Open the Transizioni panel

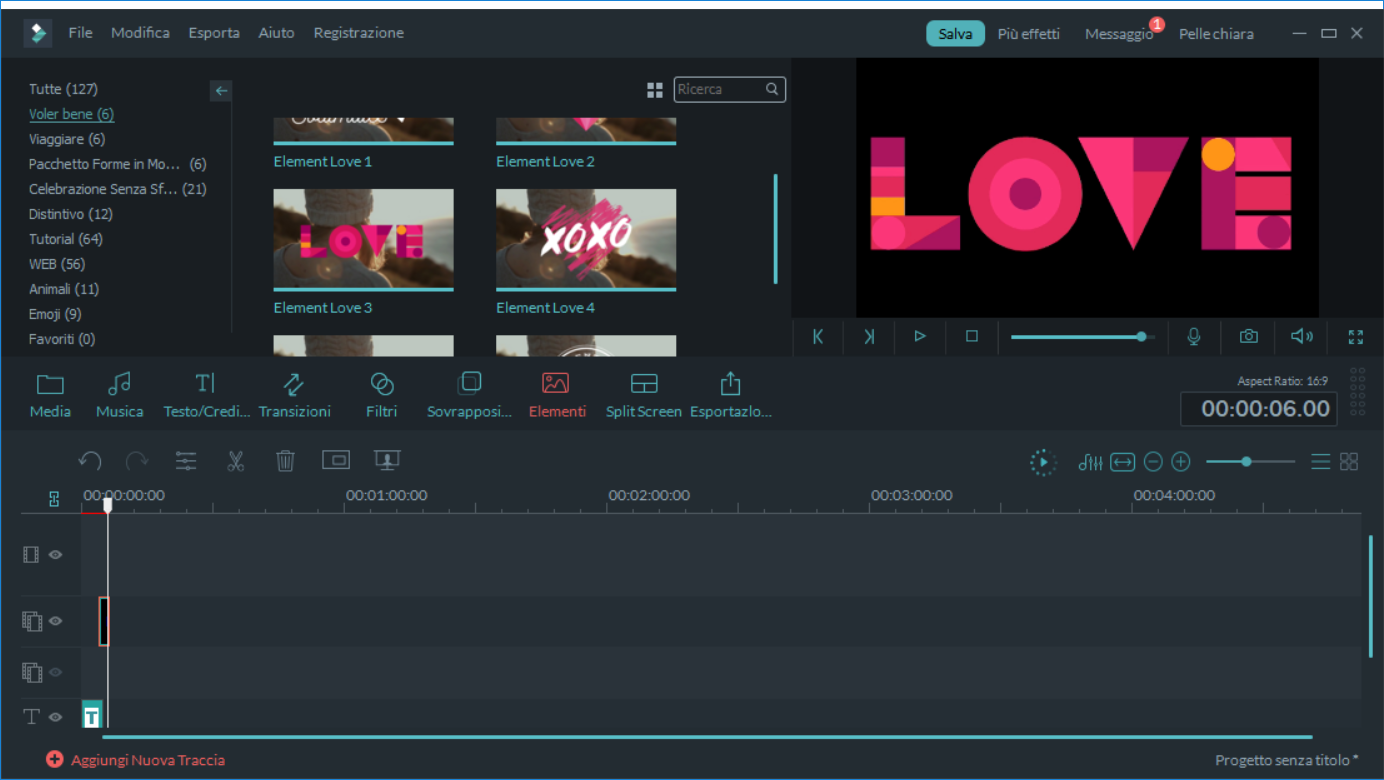294,396
